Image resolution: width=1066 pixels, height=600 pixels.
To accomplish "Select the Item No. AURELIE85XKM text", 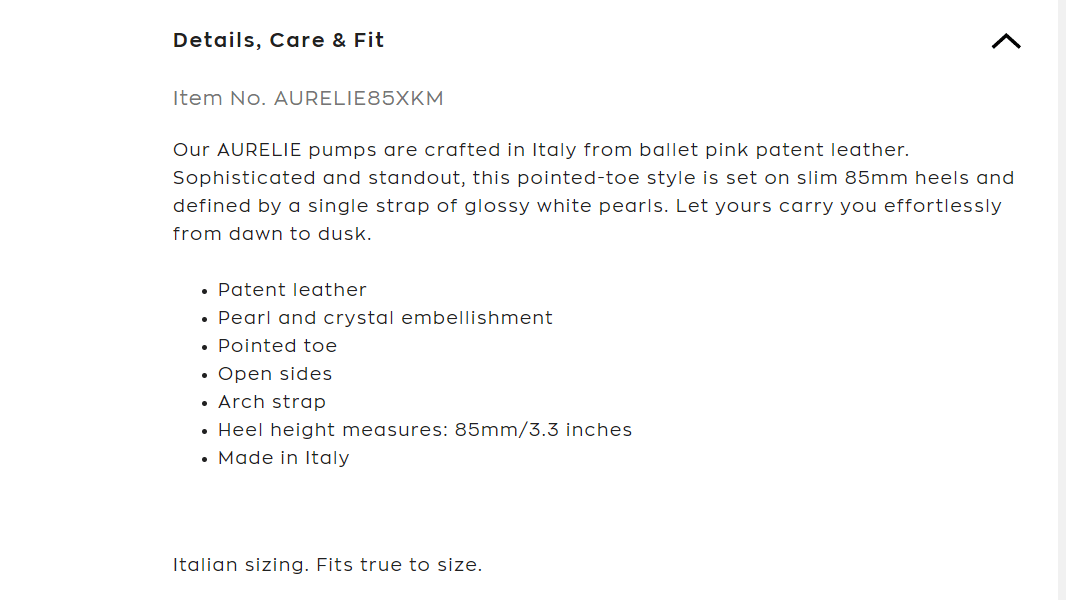I will tap(308, 98).
